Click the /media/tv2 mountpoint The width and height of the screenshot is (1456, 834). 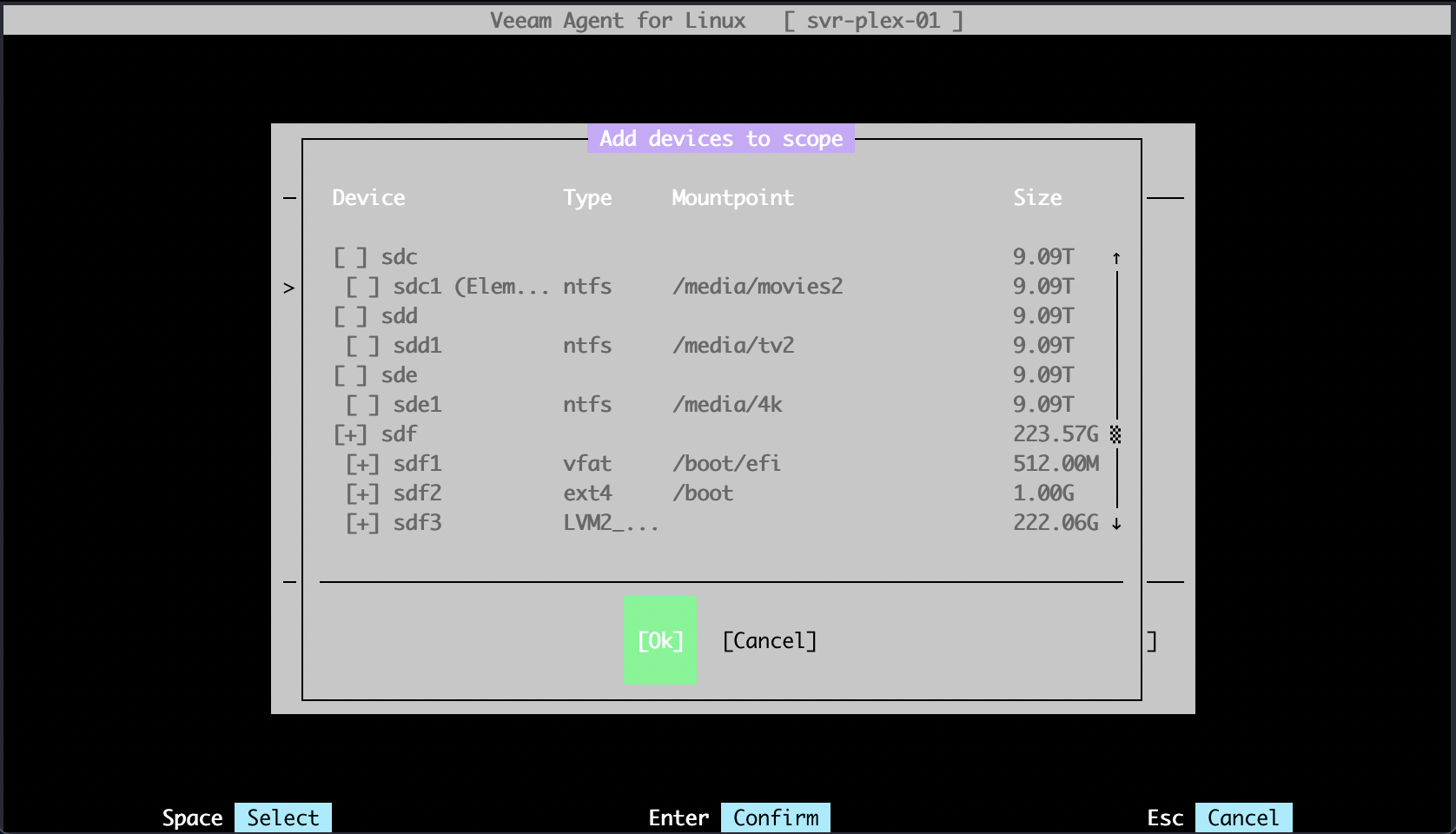click(733, 346)
